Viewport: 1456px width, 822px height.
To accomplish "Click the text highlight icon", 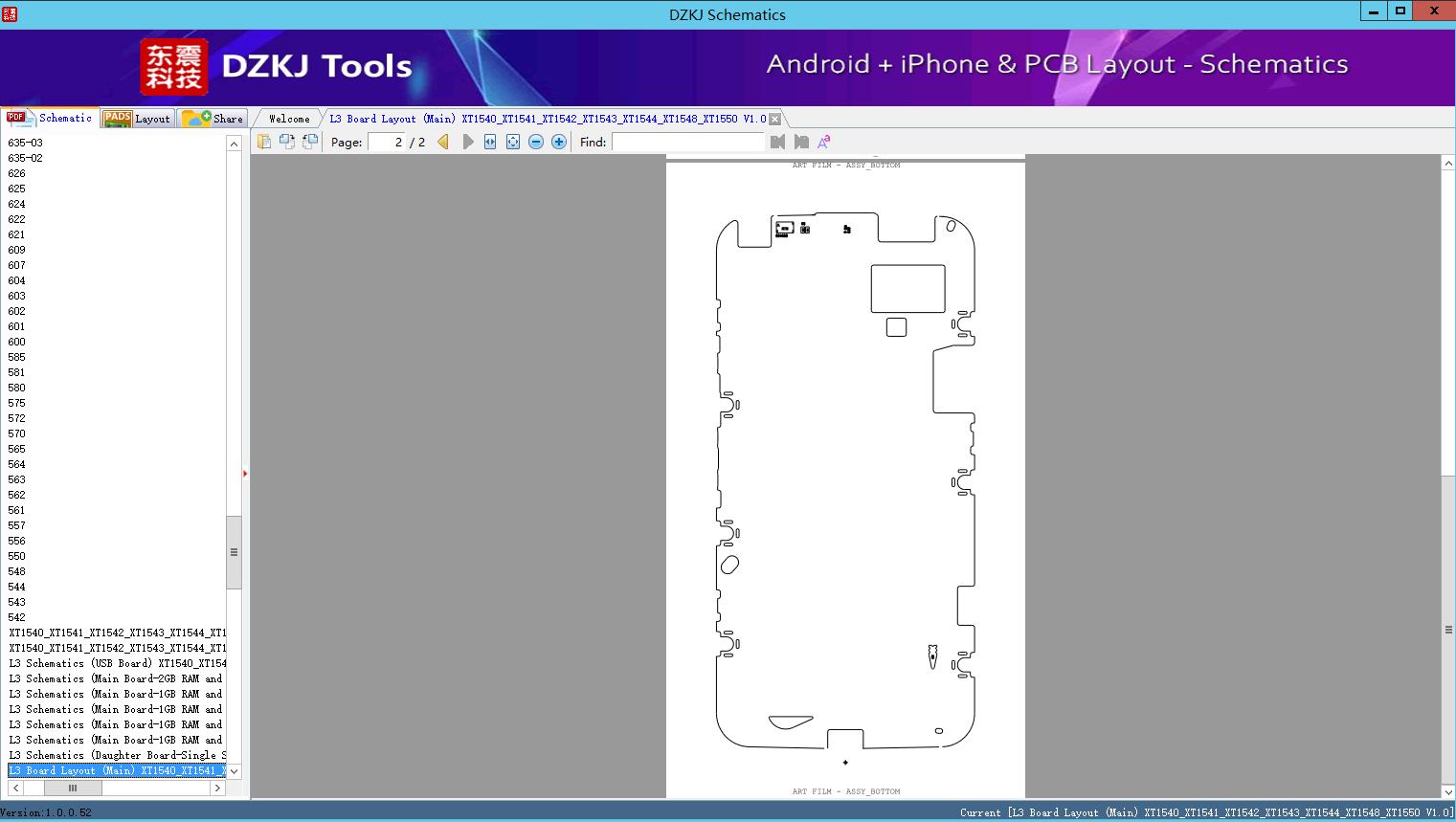I will 823,141.
